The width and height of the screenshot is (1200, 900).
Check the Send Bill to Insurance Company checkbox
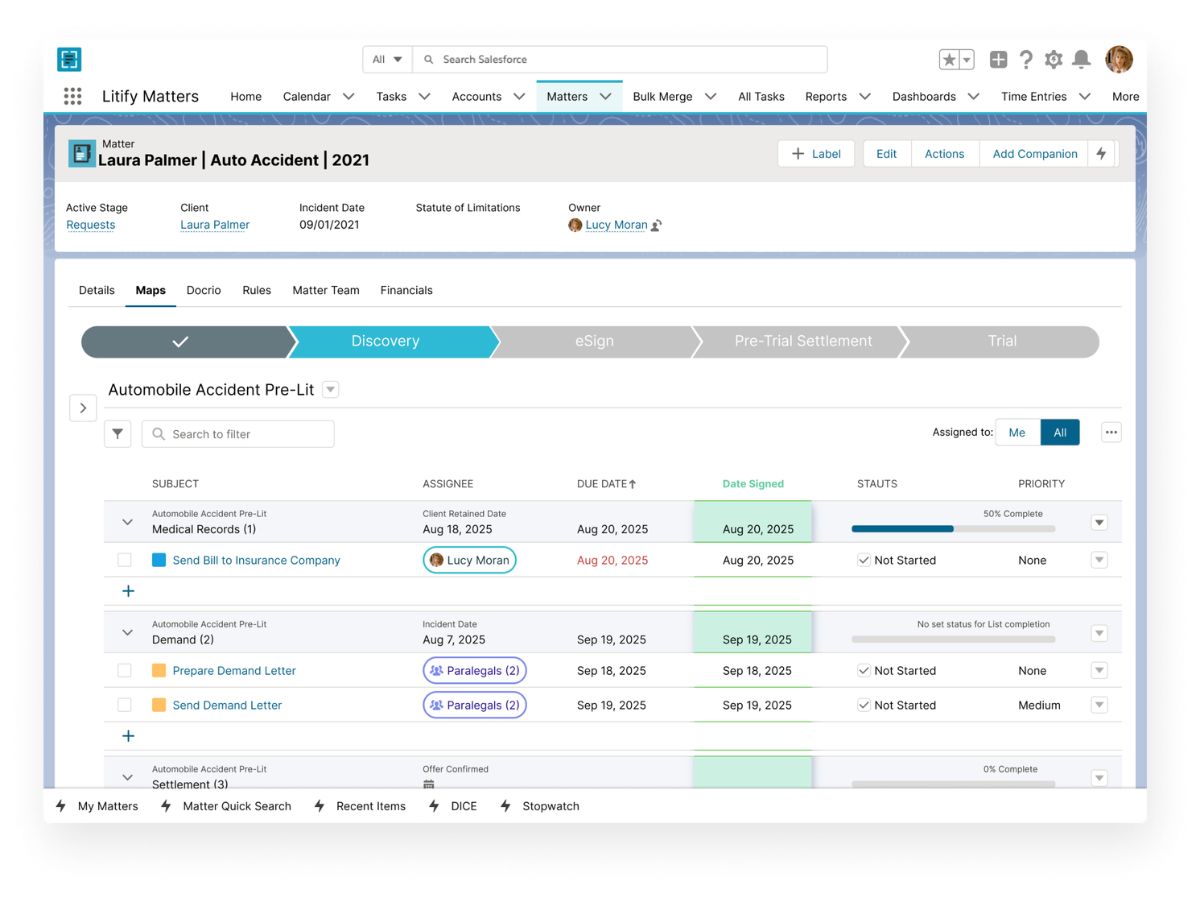tap(124, 560)
